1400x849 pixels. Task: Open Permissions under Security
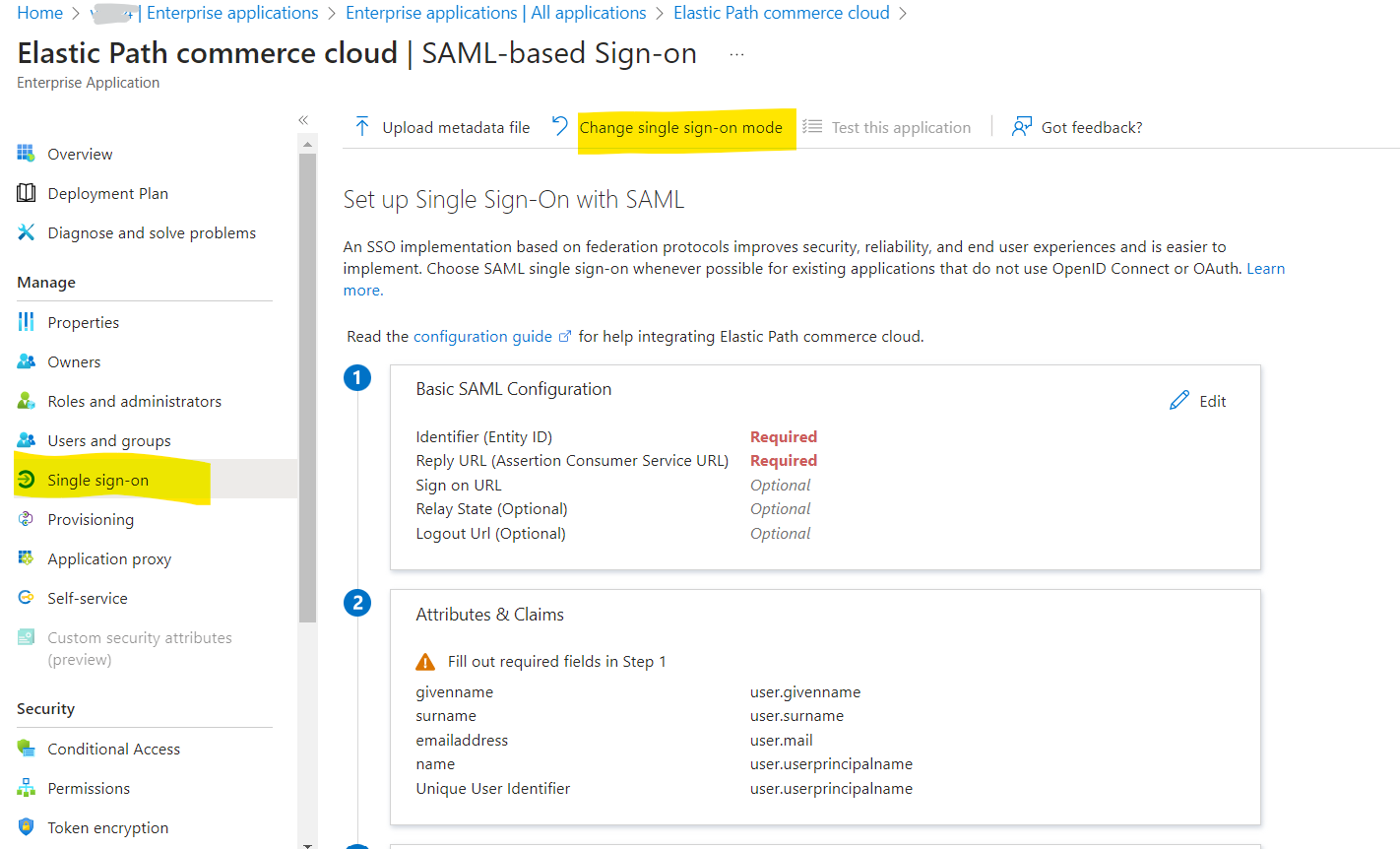tap(89, 788)
